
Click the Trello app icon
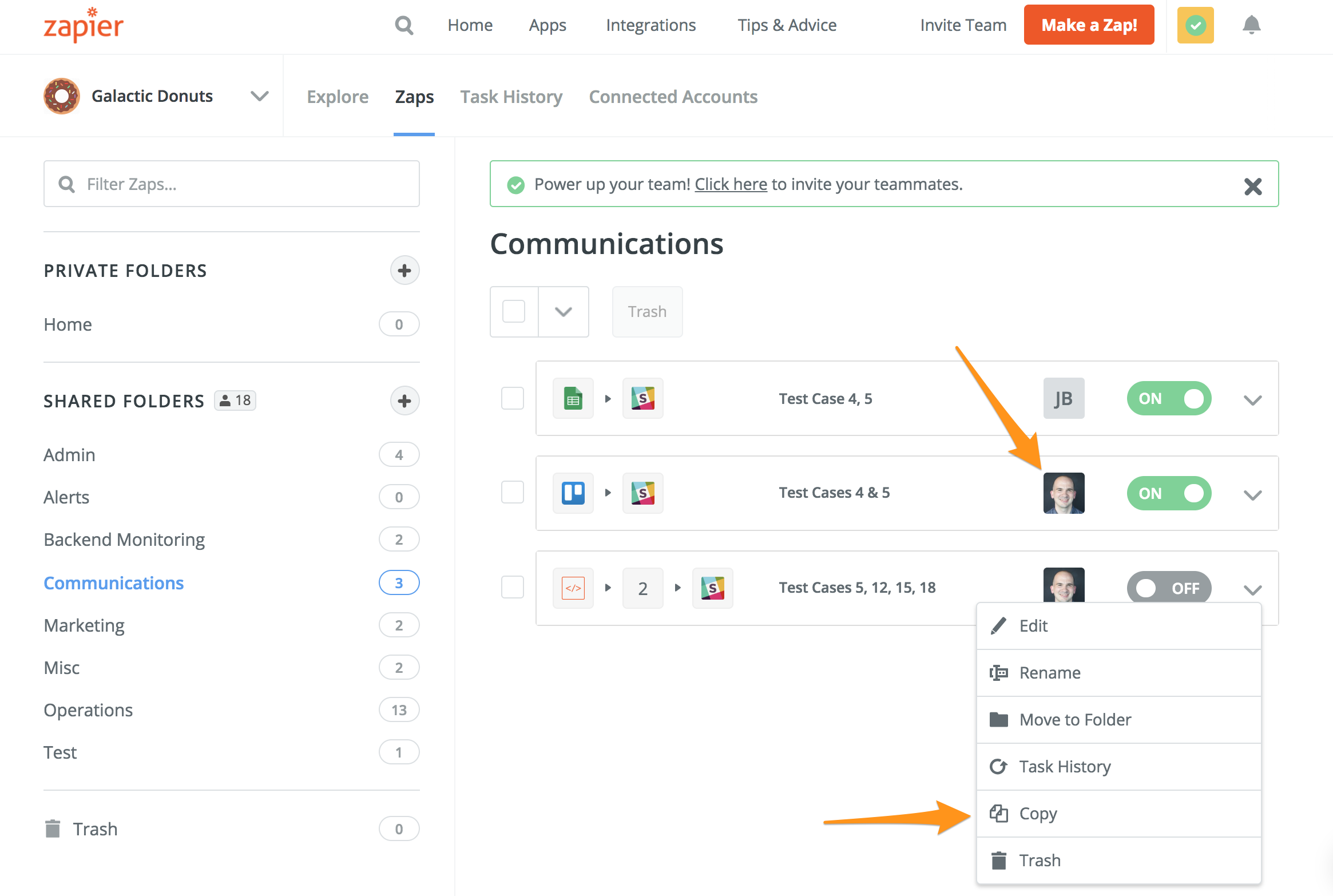pos(573,493)
